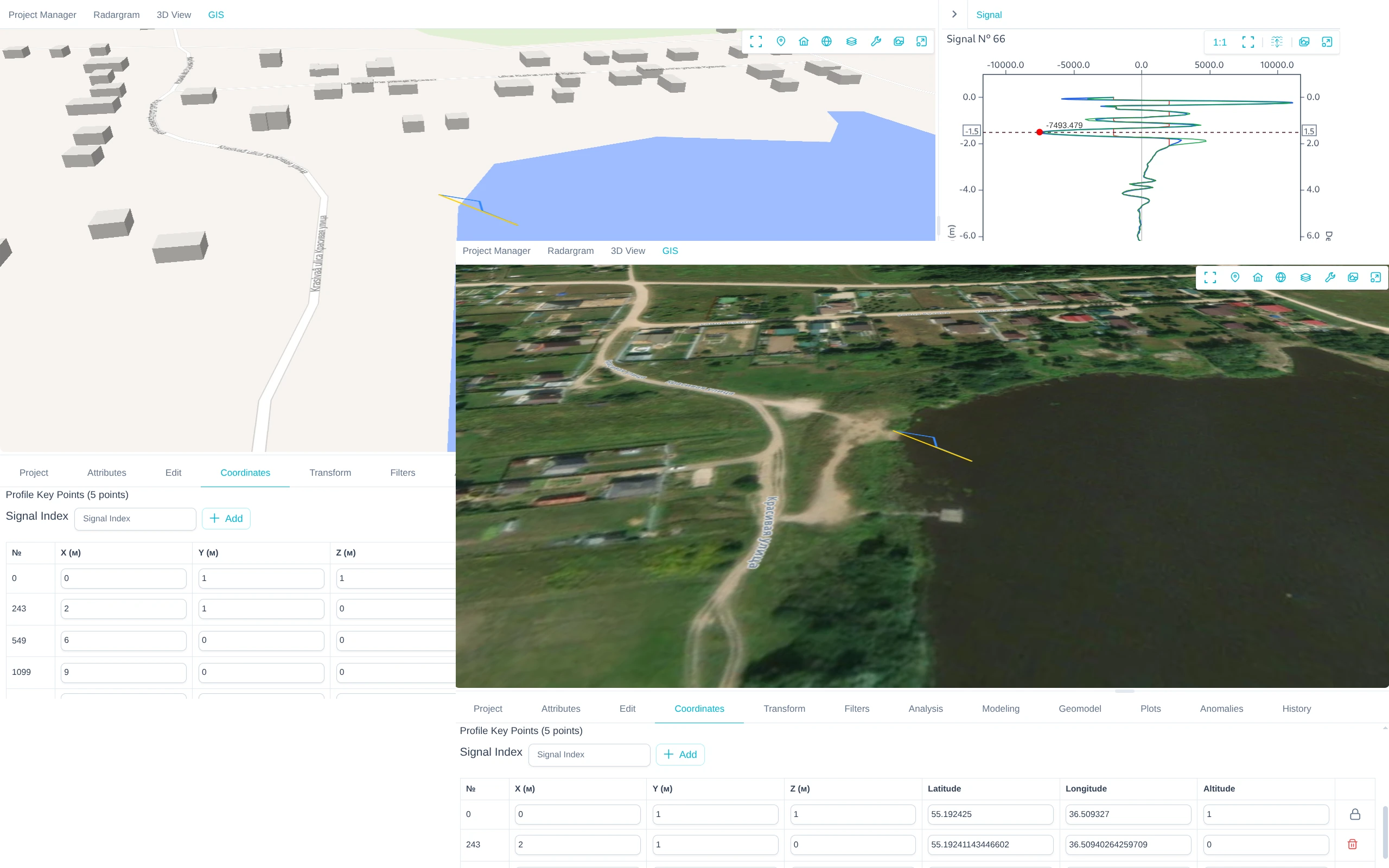Image resolution: width=1389 pixels, height=868 pixels.
Task: Click the home view icon on the 3D map
Action: click(x=804, y=41)
